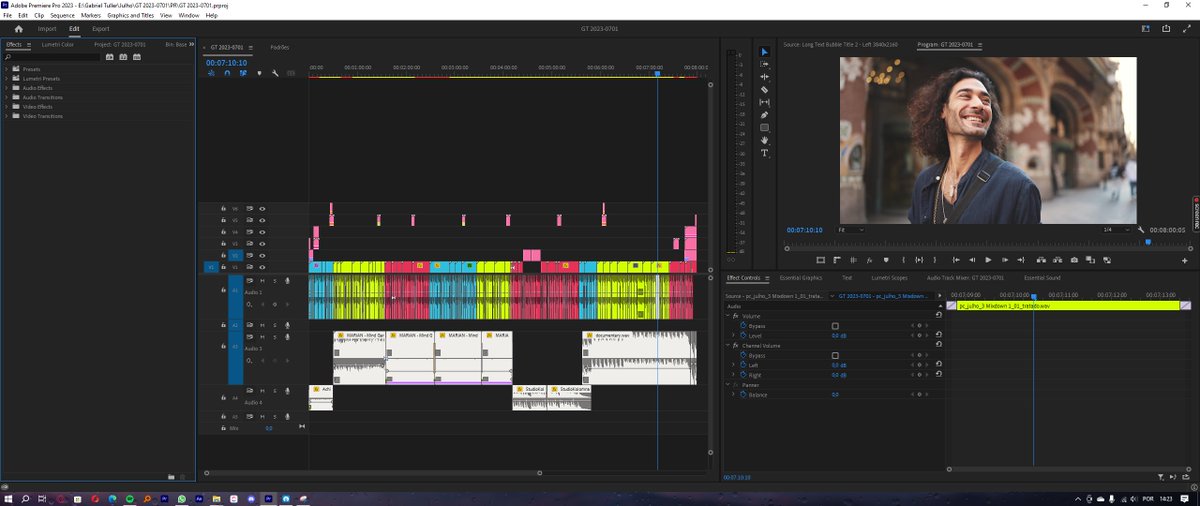Image resolution: width=1200 pixels, height=506 pixels.
Task: Open the Markers menu
Action: click(91, 15)
